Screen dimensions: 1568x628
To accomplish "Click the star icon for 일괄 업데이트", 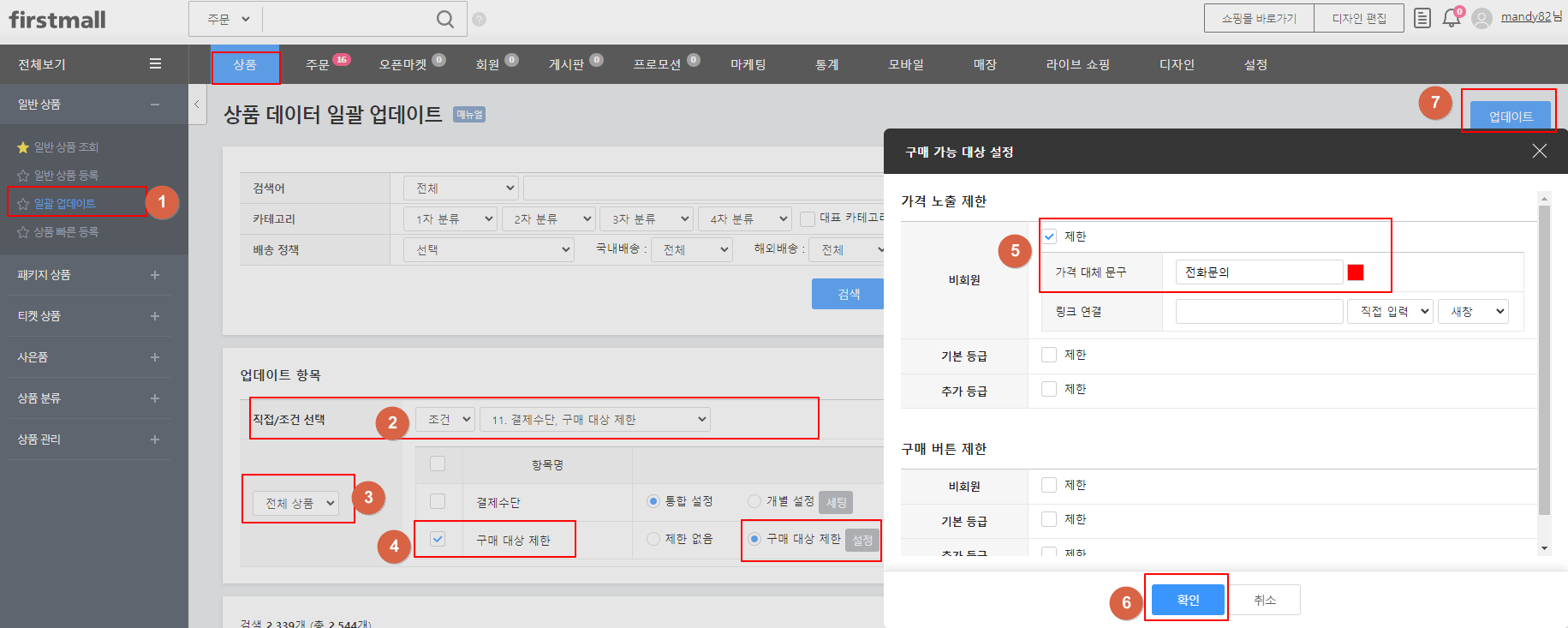I will tap(23, 204).
